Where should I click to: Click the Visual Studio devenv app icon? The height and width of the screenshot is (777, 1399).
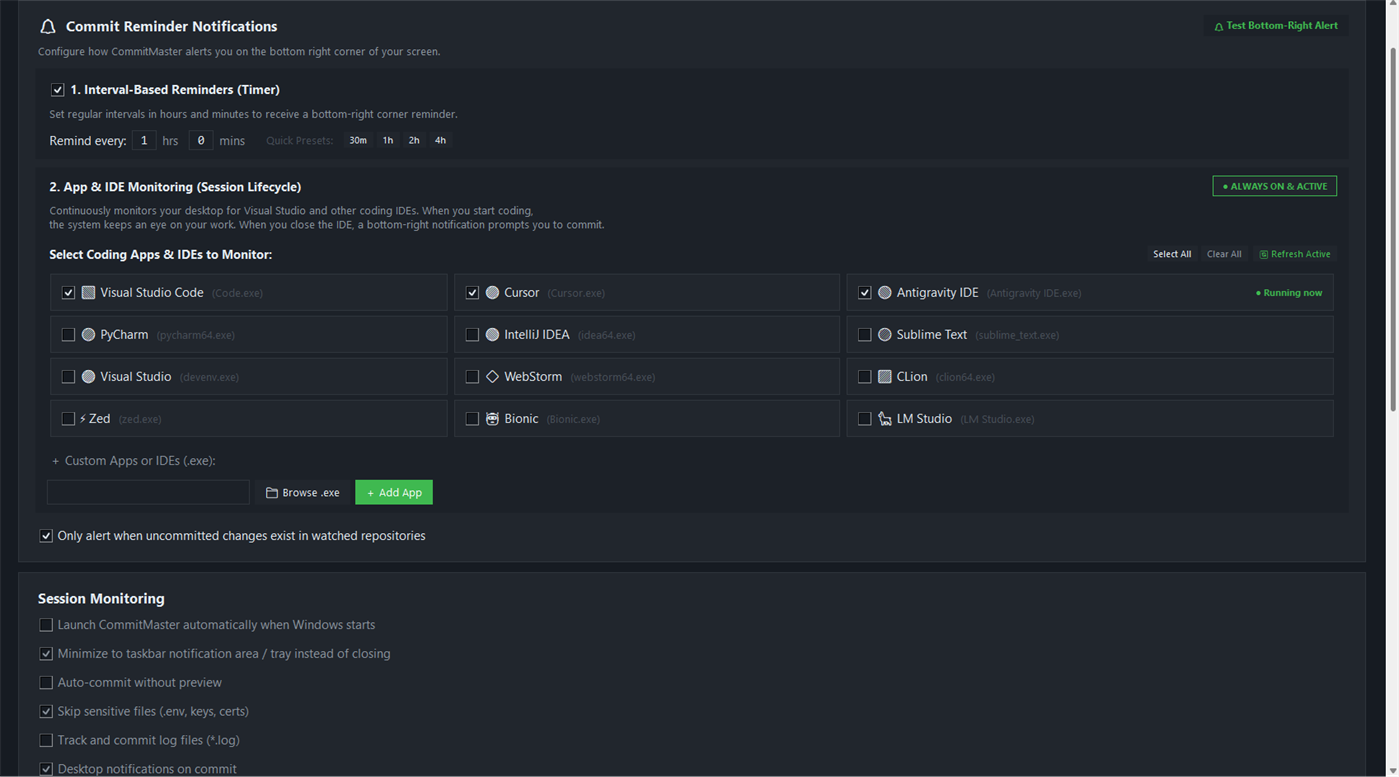tap(88, 377)
